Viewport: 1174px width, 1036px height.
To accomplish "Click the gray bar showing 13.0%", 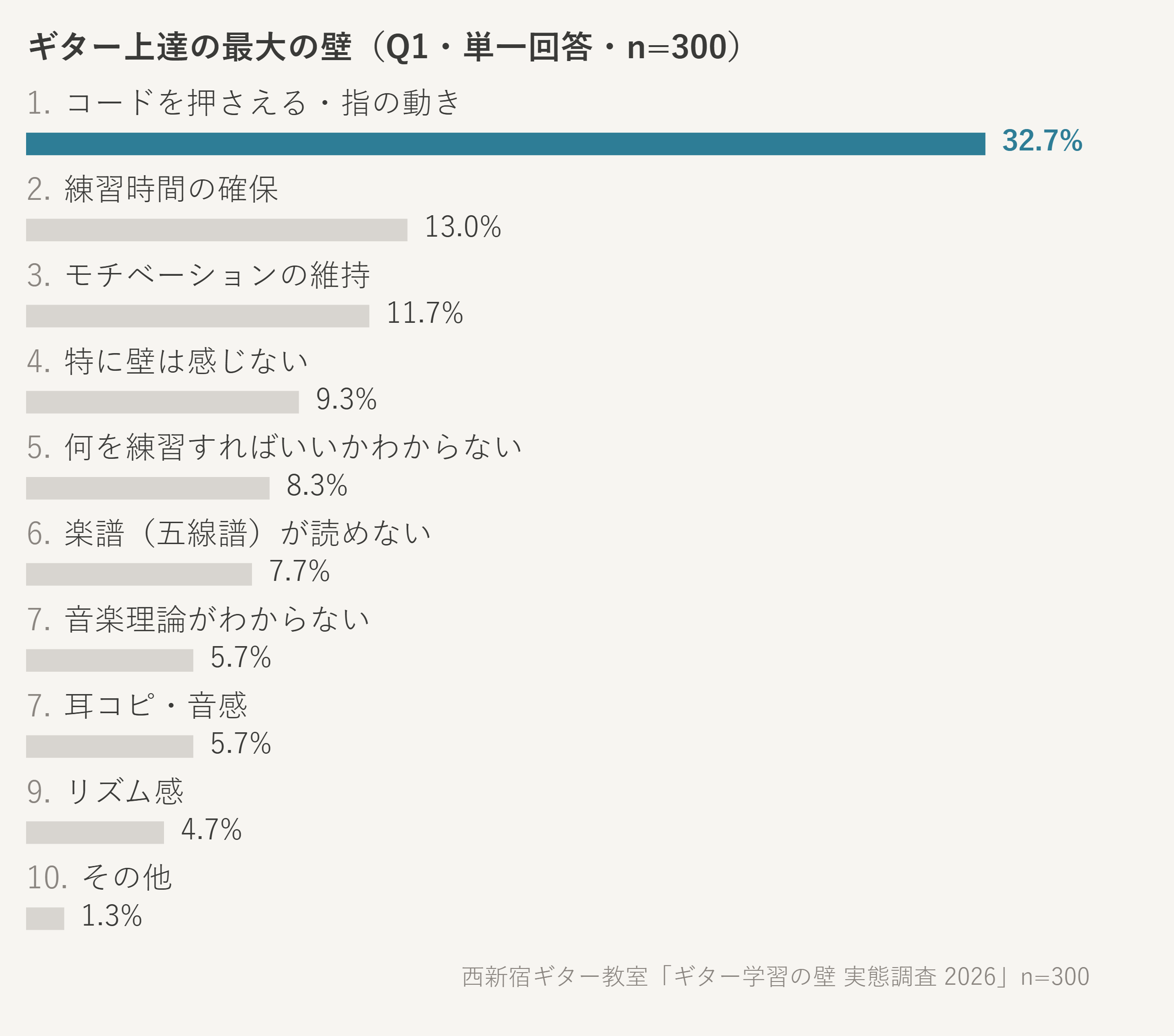I will tap(217, 230).
